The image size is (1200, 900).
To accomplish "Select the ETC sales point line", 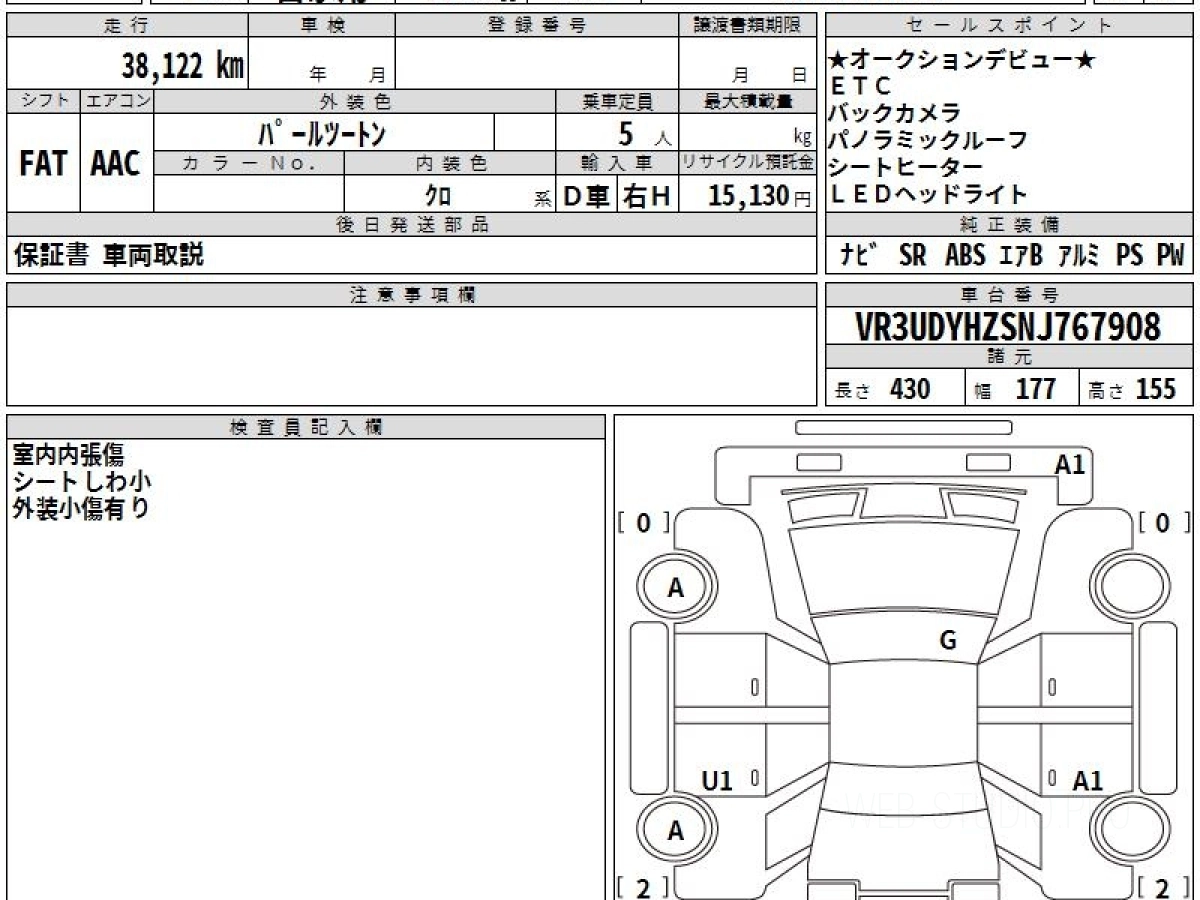I will (859, 87).
